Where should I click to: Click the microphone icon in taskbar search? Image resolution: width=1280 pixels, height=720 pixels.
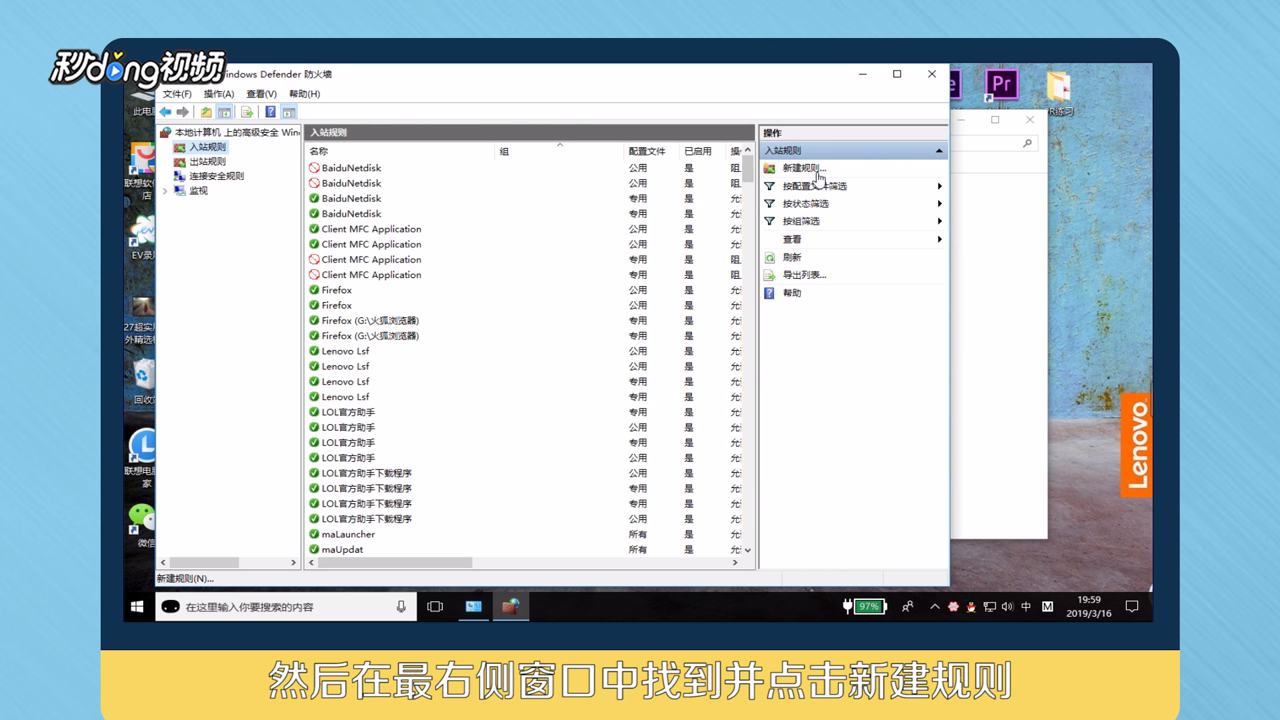[401, 606]
